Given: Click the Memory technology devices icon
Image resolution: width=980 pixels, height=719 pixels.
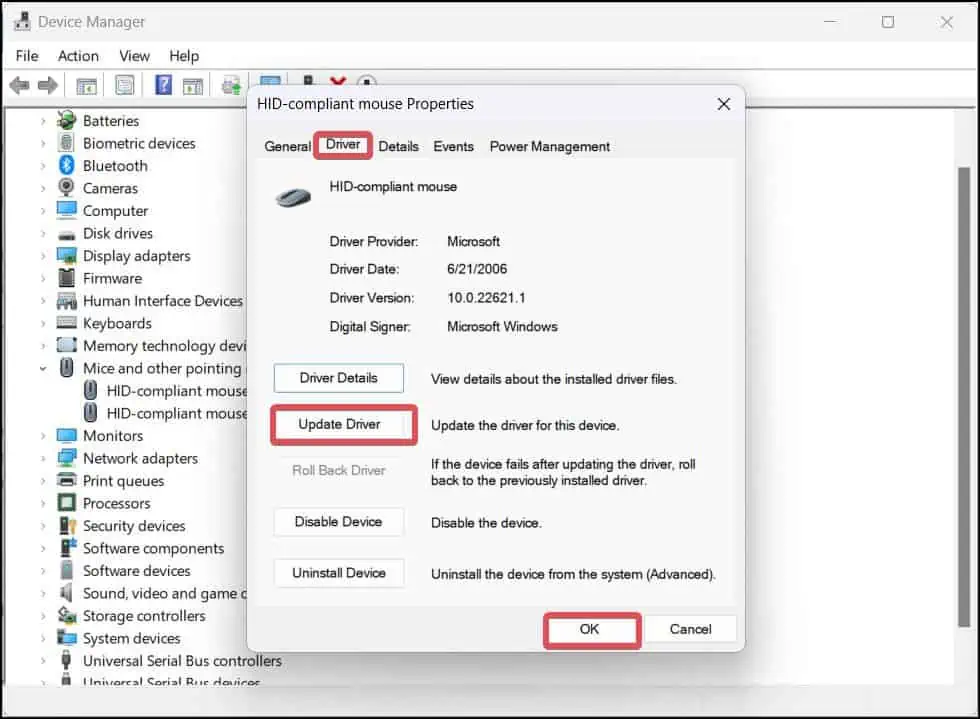Looking at the screenshot, I should click(x=66, y=345).
